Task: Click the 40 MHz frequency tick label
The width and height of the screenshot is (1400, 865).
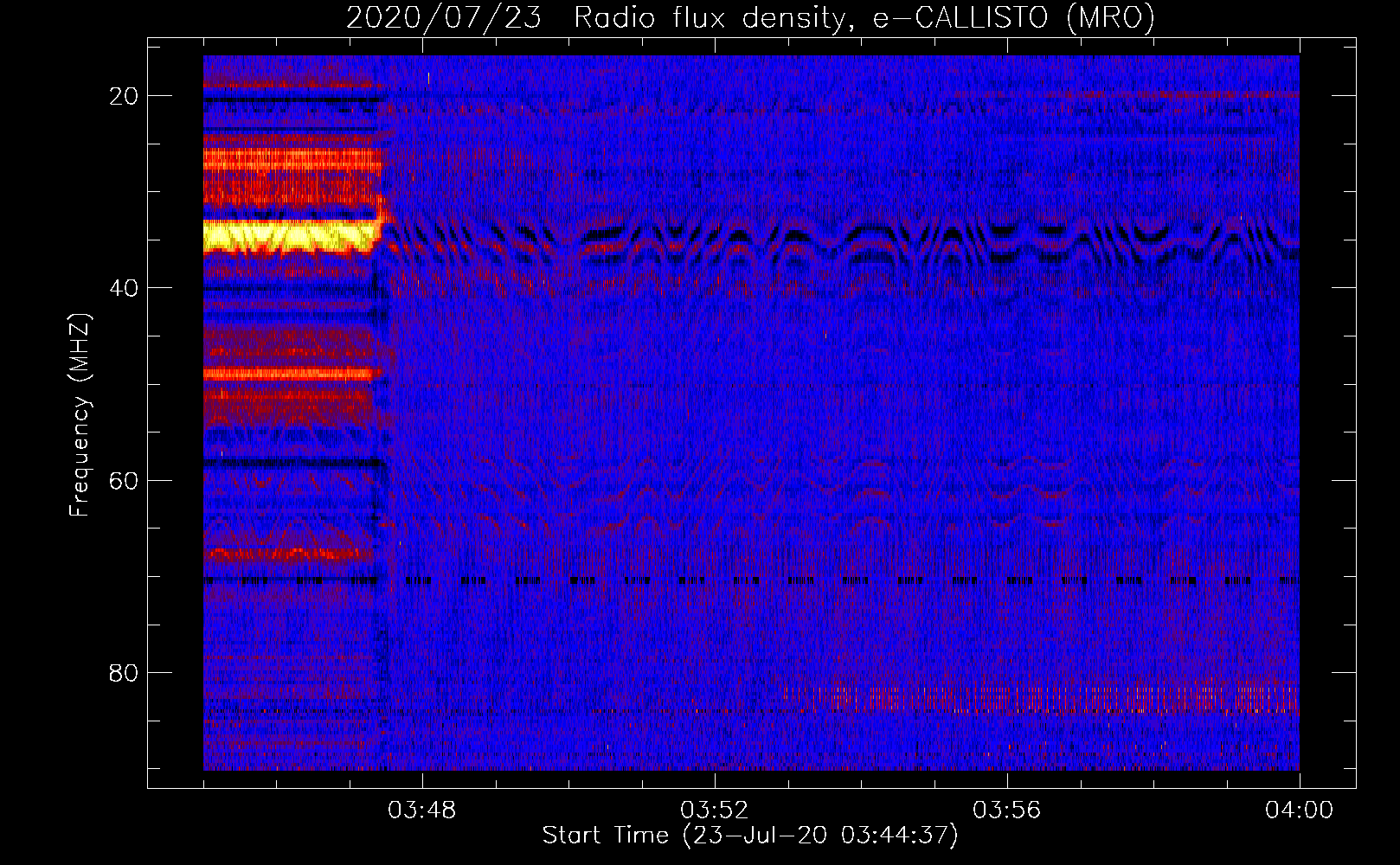Action: [124, 288]
